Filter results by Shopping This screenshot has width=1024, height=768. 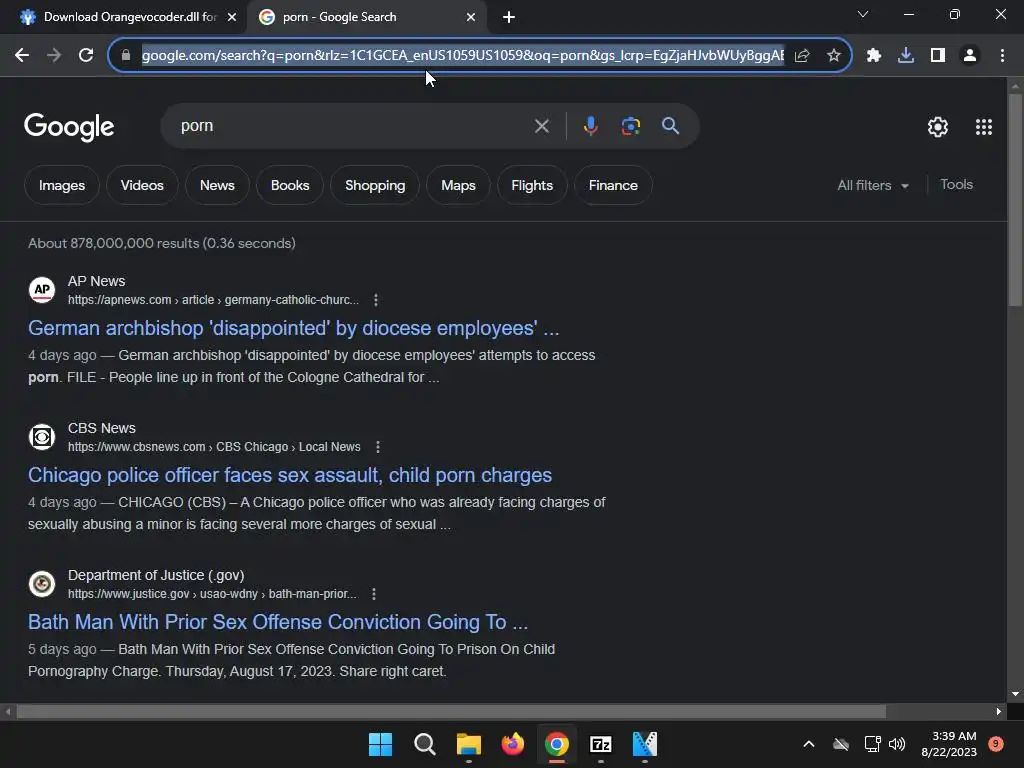pos(375,185)
